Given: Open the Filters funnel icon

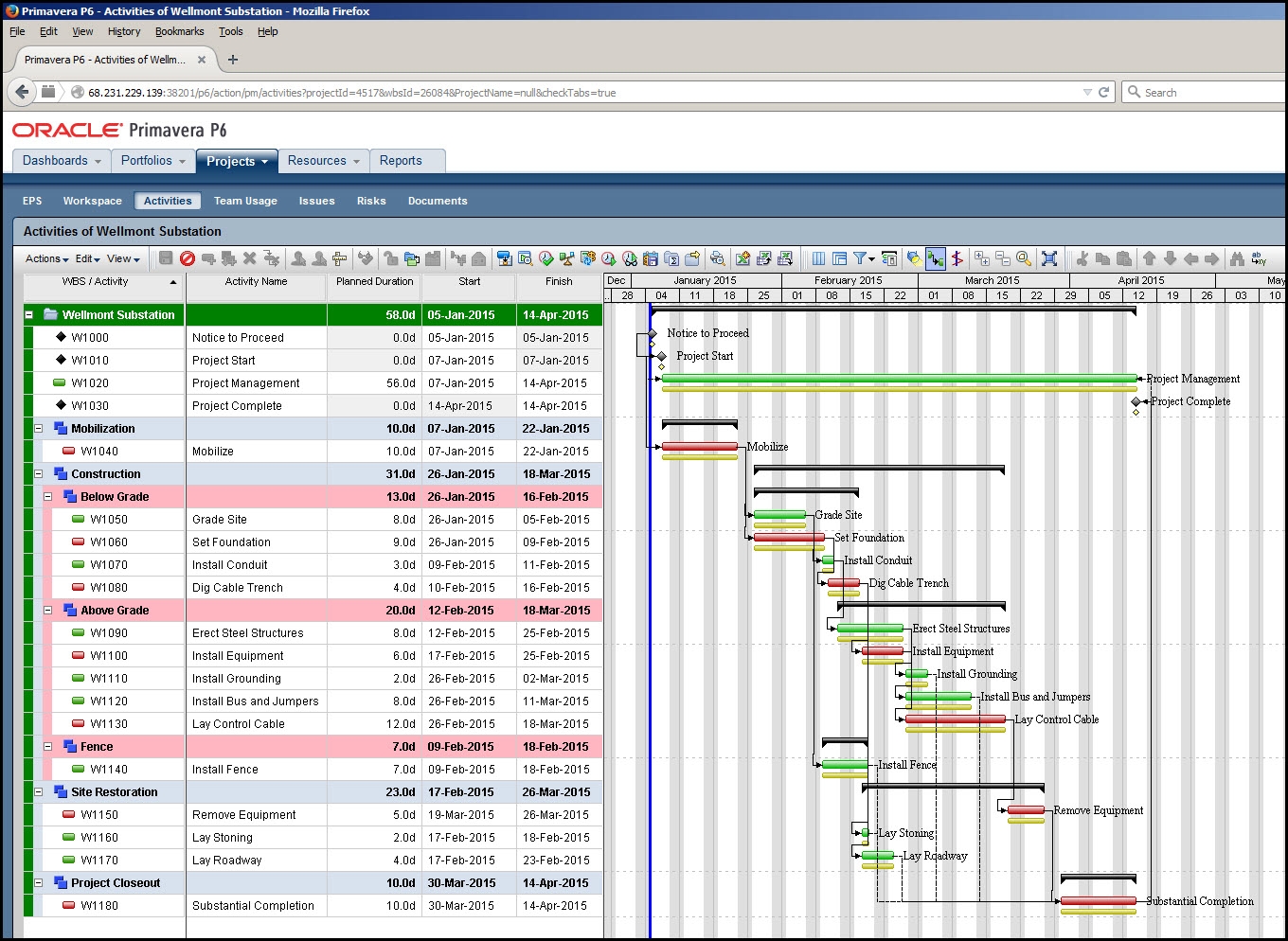Looking at the screenshot, I should [860, 258].
